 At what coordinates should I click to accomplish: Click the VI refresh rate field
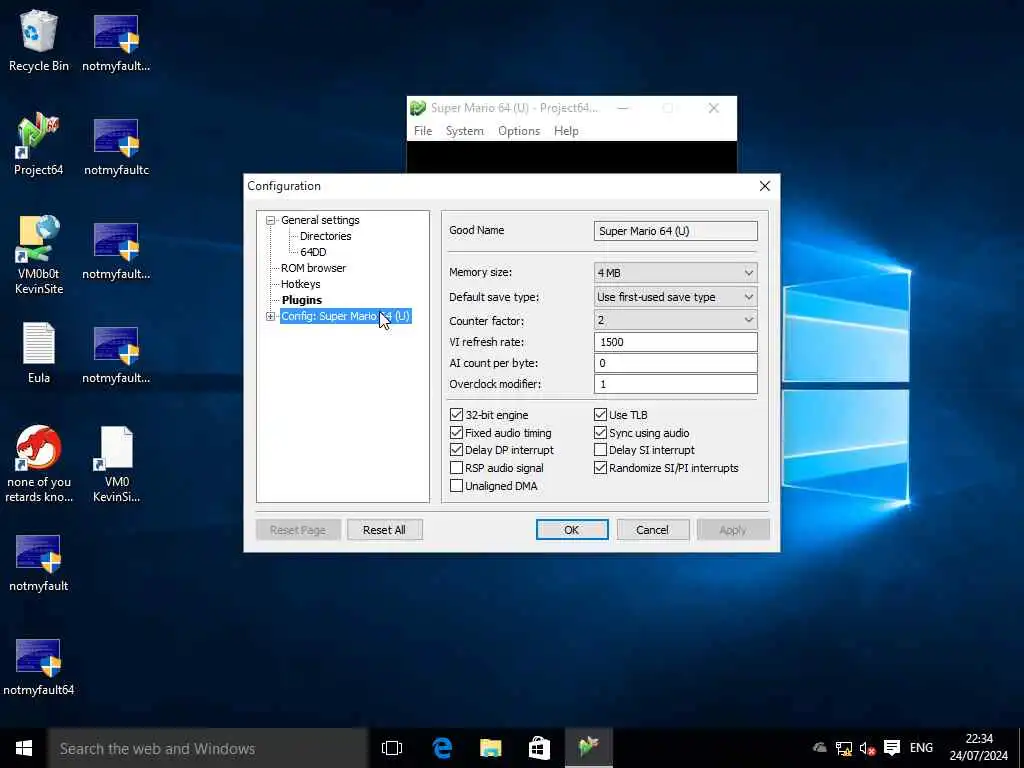[675, 342]
